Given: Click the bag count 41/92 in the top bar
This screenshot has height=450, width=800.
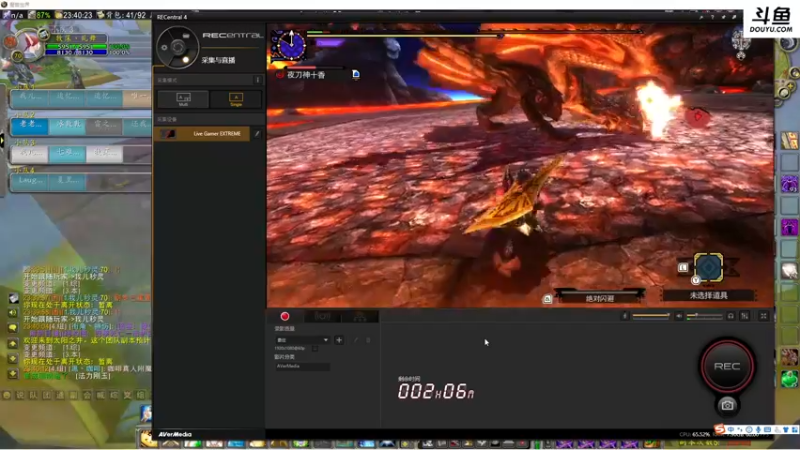Looking at the screenshot, I should tap(123, 15).
